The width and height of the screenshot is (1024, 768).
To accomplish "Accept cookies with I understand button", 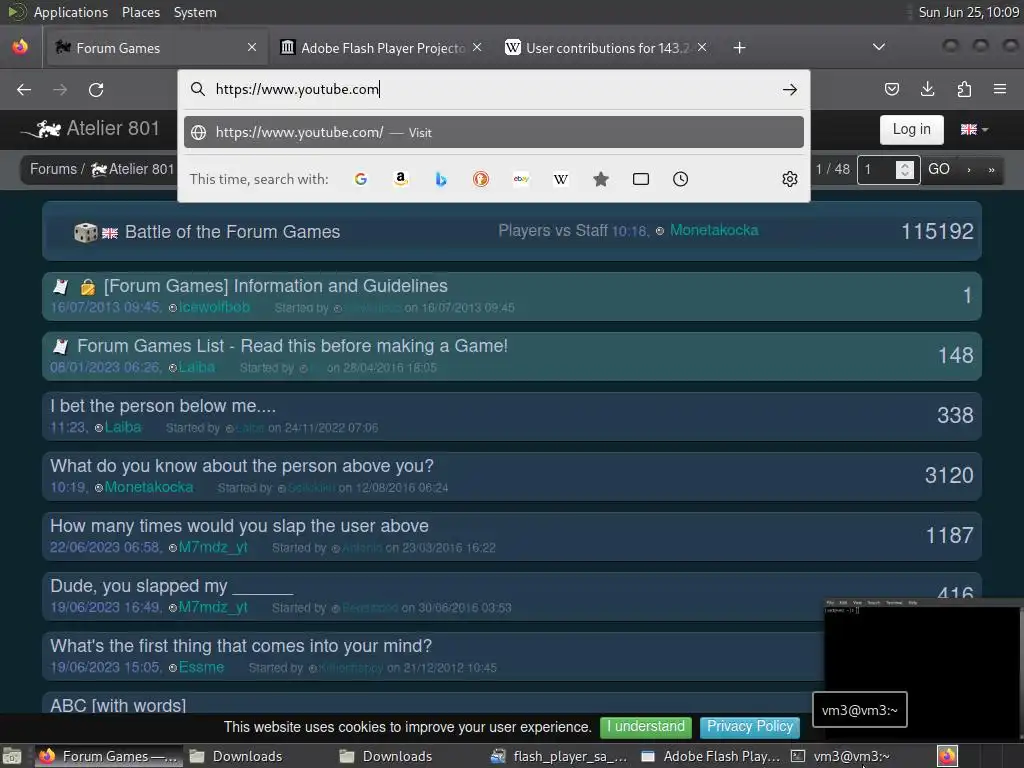I will pos(646,726).
